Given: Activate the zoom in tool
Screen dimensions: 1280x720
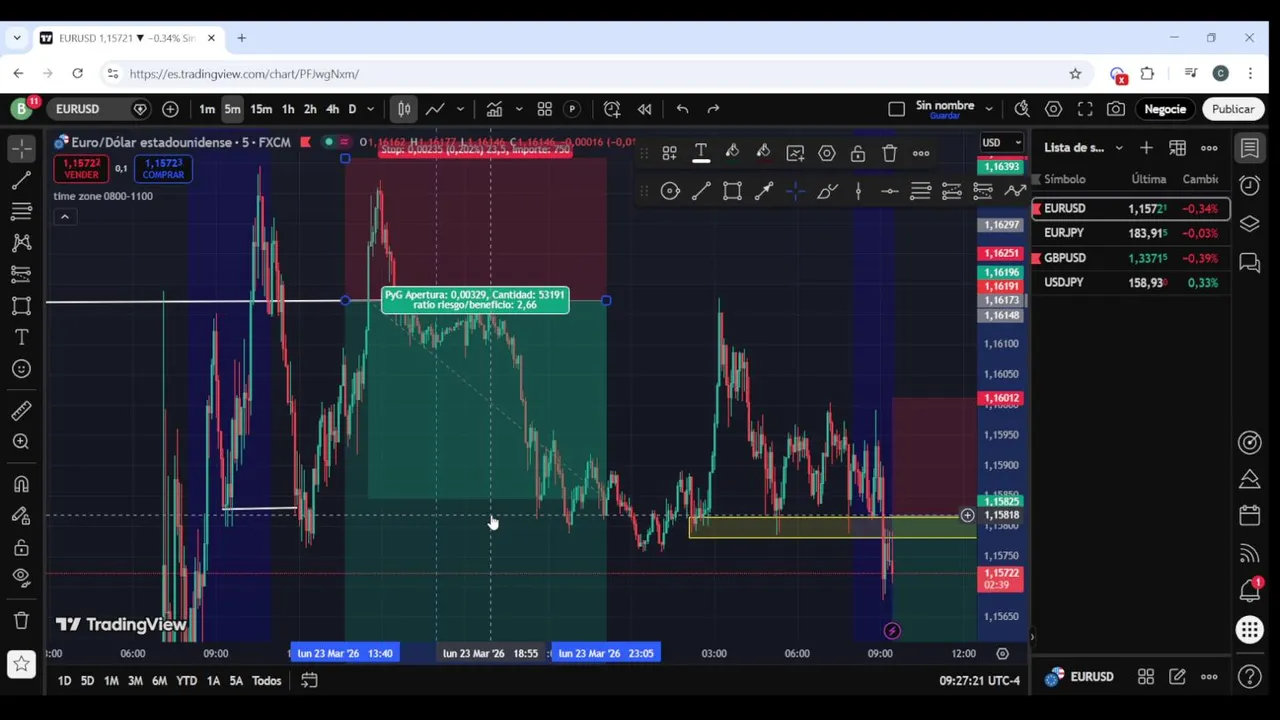Looking at the screenshot, I should 21,442.
